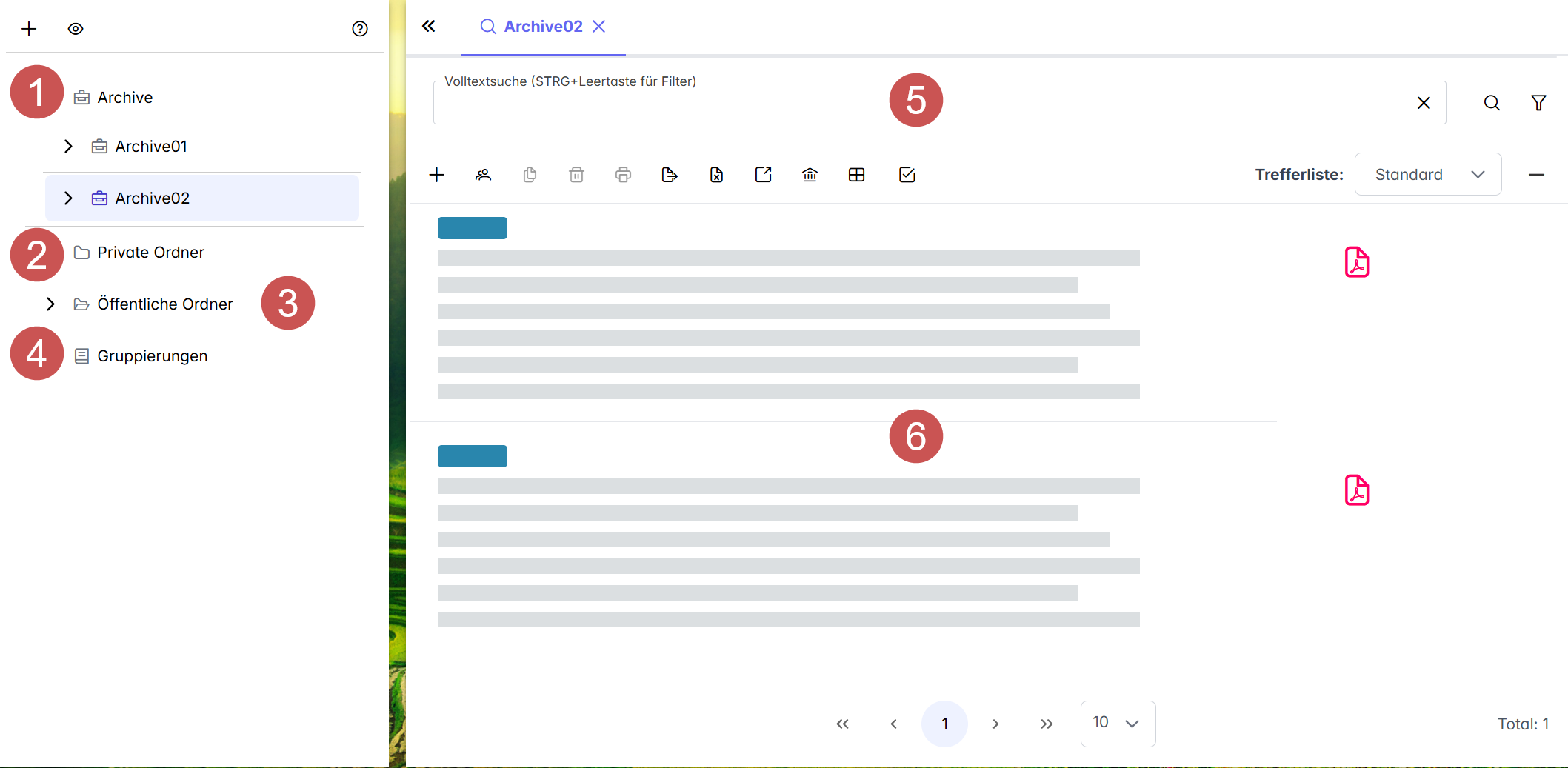This screenshot has height=768, width=1568.
Task: Create a new entry with the plus icon
Action: click(x=437, y=175)
